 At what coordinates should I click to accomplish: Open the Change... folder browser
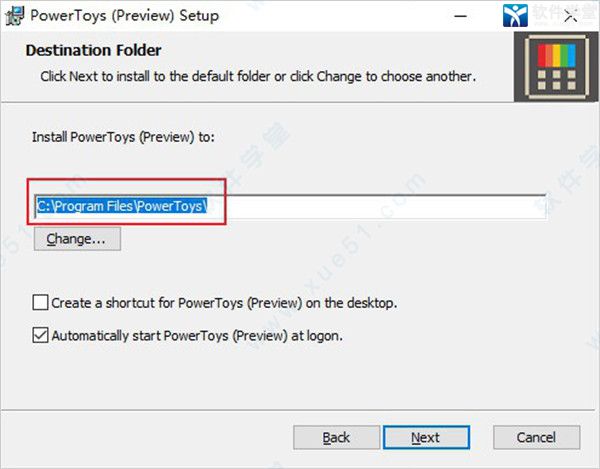coord(77,239)
